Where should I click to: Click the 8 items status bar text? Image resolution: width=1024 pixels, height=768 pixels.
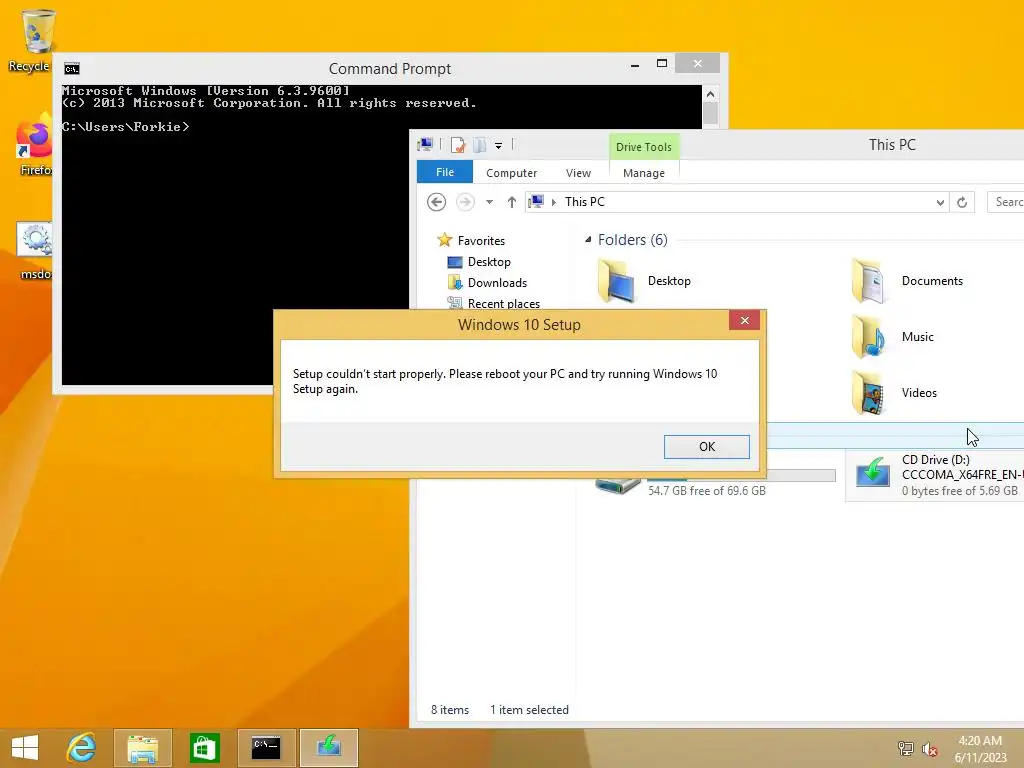[x=450, y=710]
